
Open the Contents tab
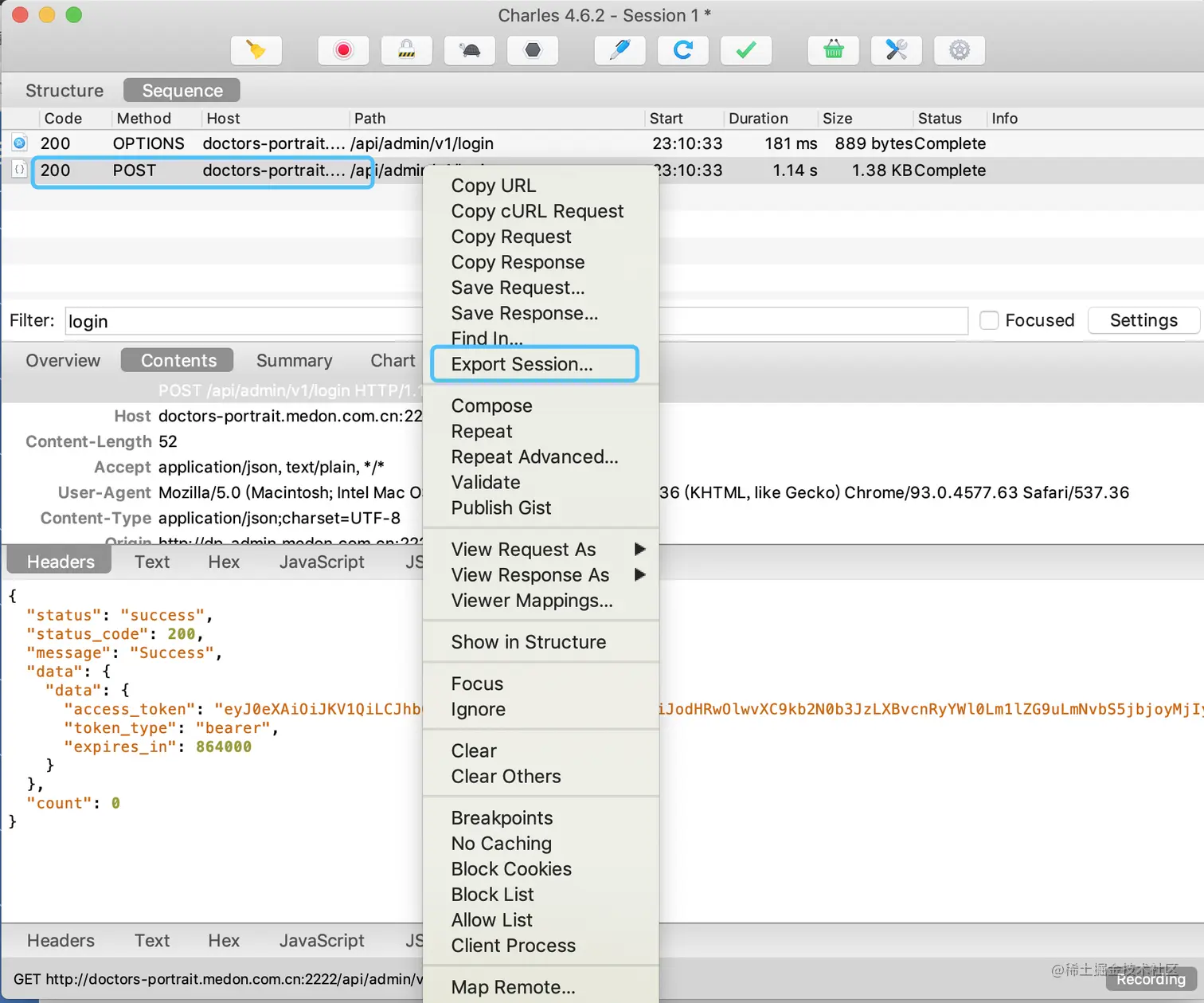(178, 360)
